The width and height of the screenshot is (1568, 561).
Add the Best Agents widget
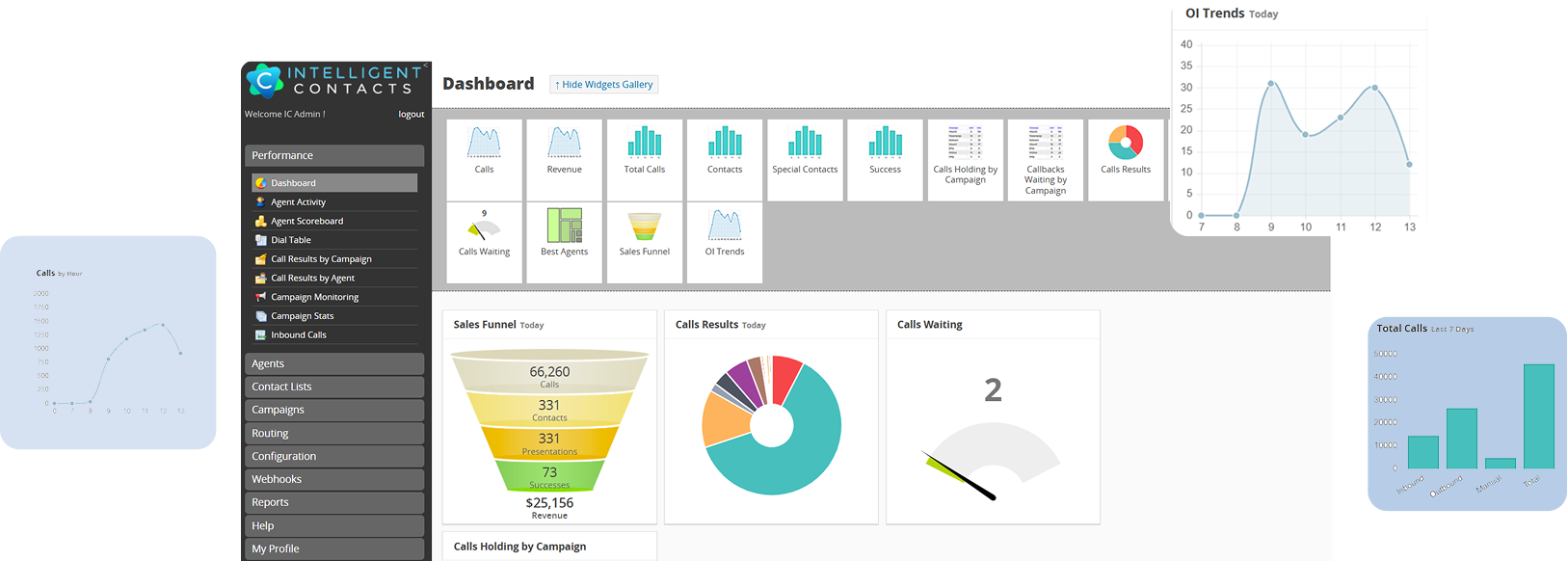pos(564,233)
